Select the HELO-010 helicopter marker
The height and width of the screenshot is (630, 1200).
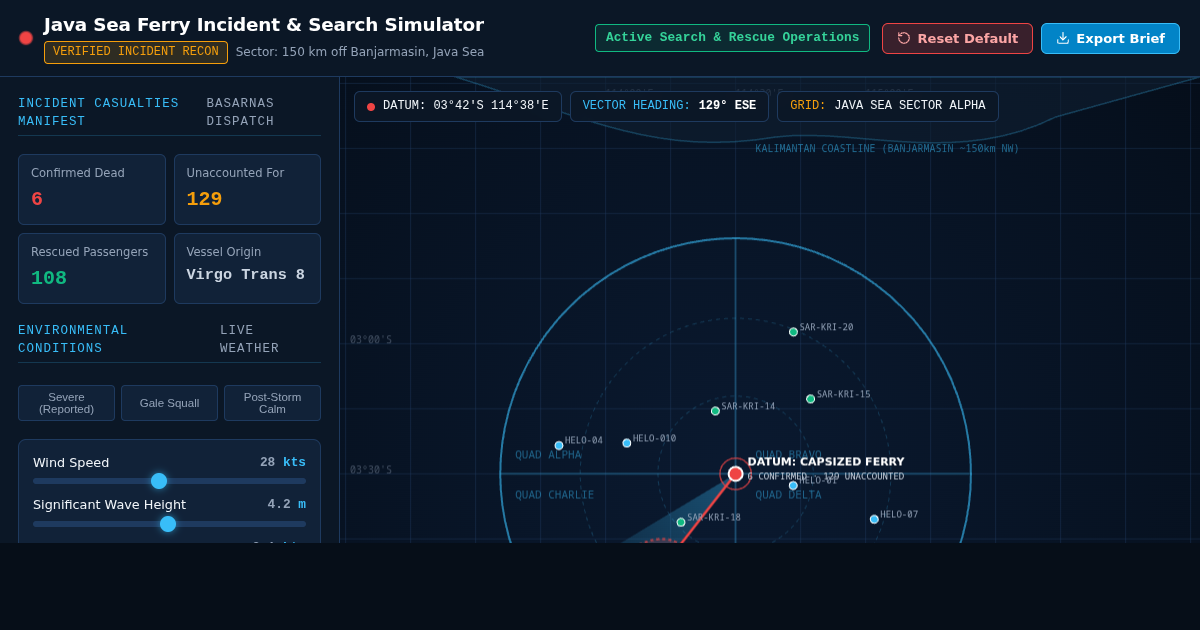click(627, 443)
